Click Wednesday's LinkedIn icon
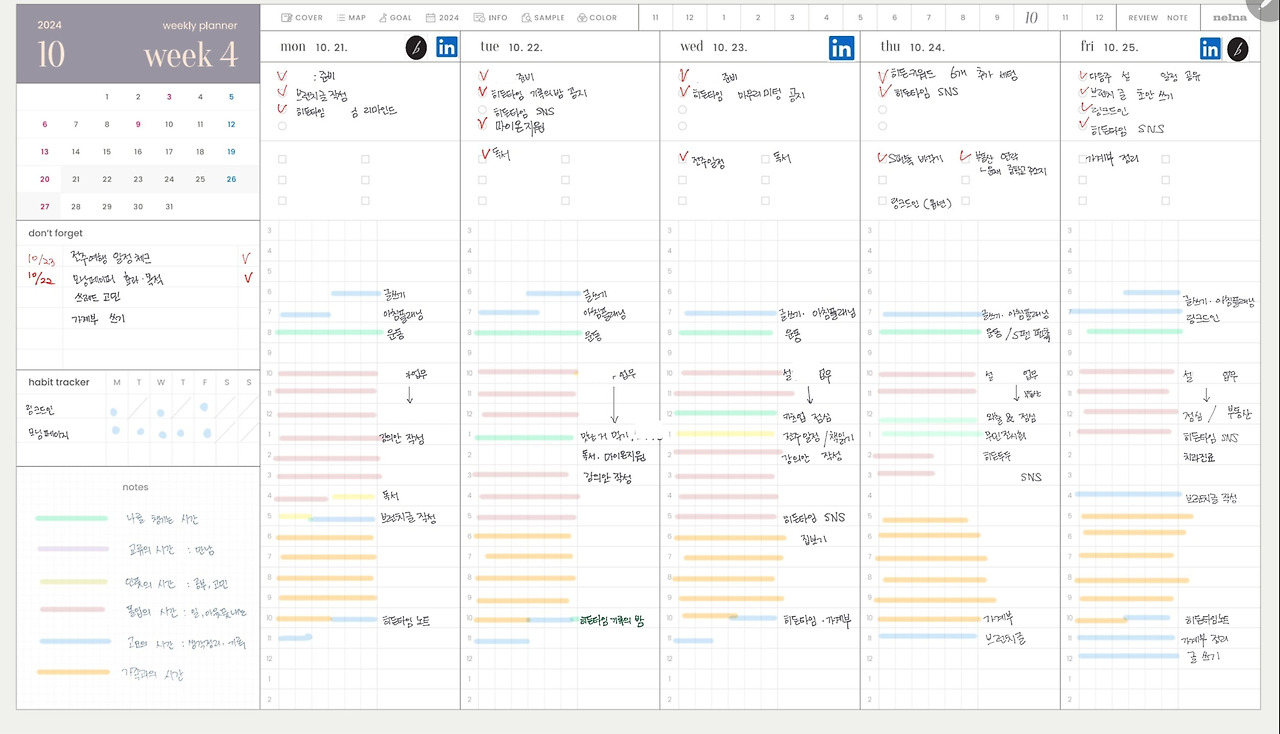Screen dimensions: 1280x734 pyautogui.click(x=841, y=47)
